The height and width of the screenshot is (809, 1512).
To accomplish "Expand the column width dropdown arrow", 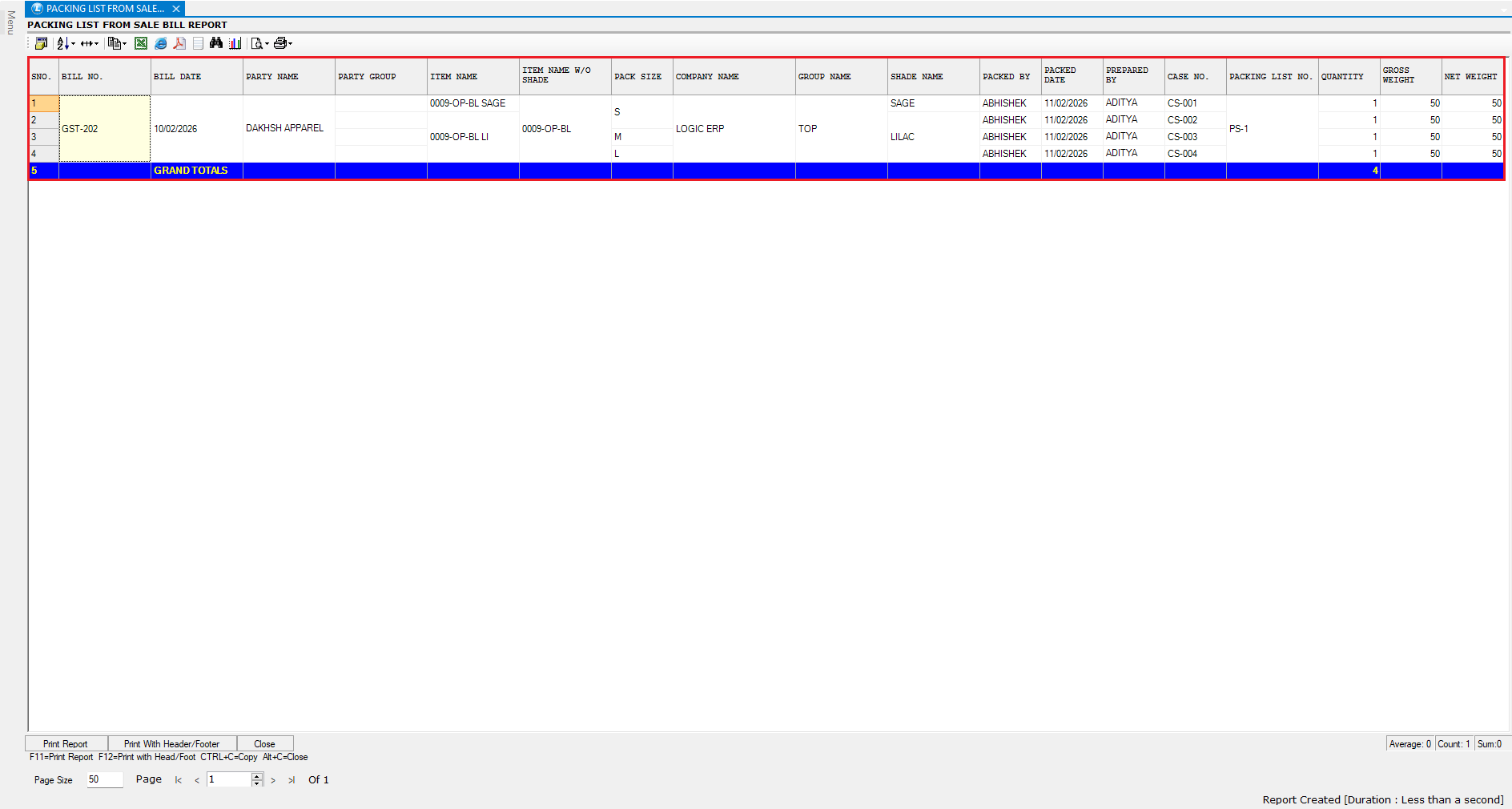I will pos(96,43).
